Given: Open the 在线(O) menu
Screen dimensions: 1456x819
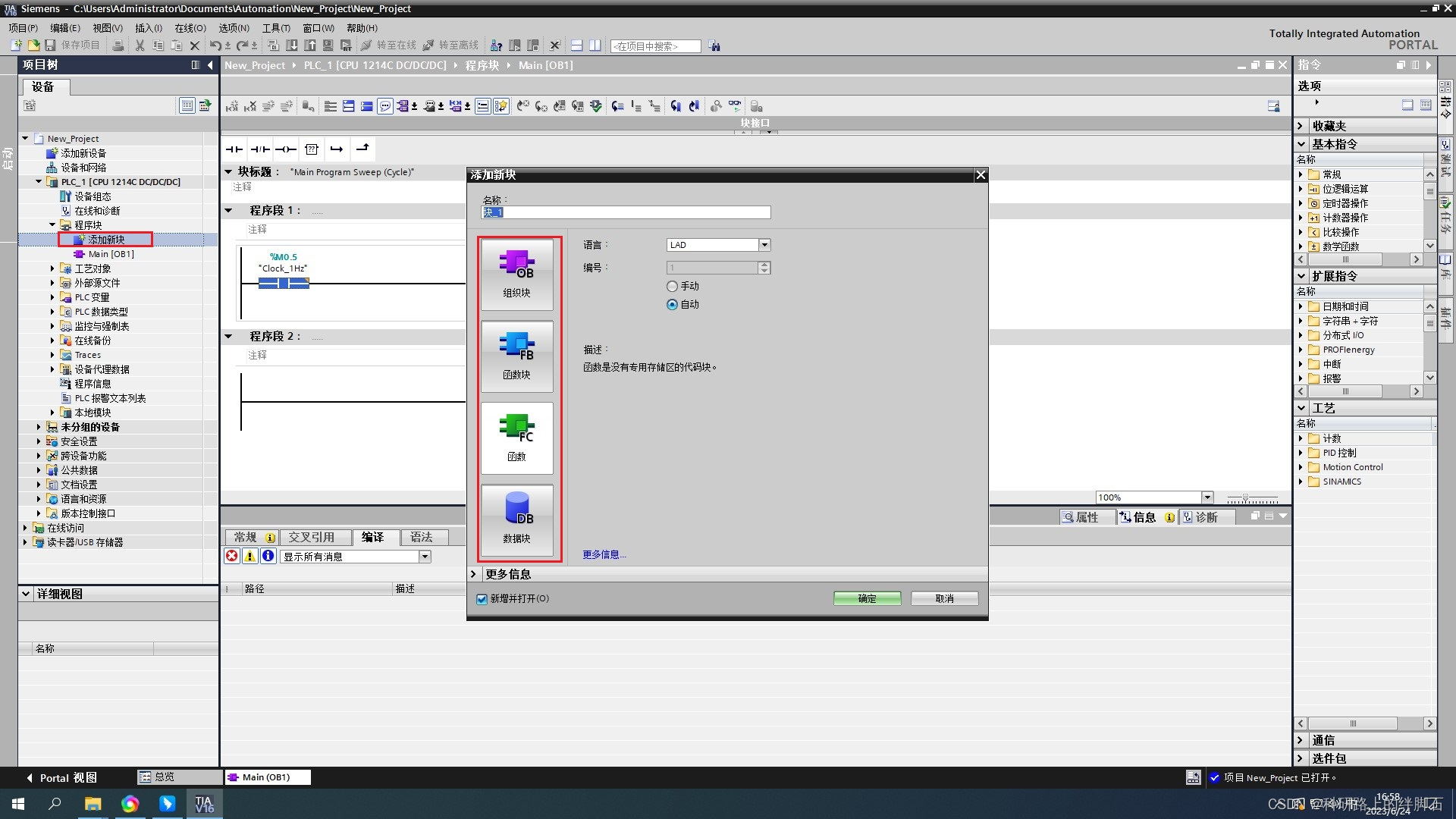Looking at the screenshot, I should [x=190, y=28].
